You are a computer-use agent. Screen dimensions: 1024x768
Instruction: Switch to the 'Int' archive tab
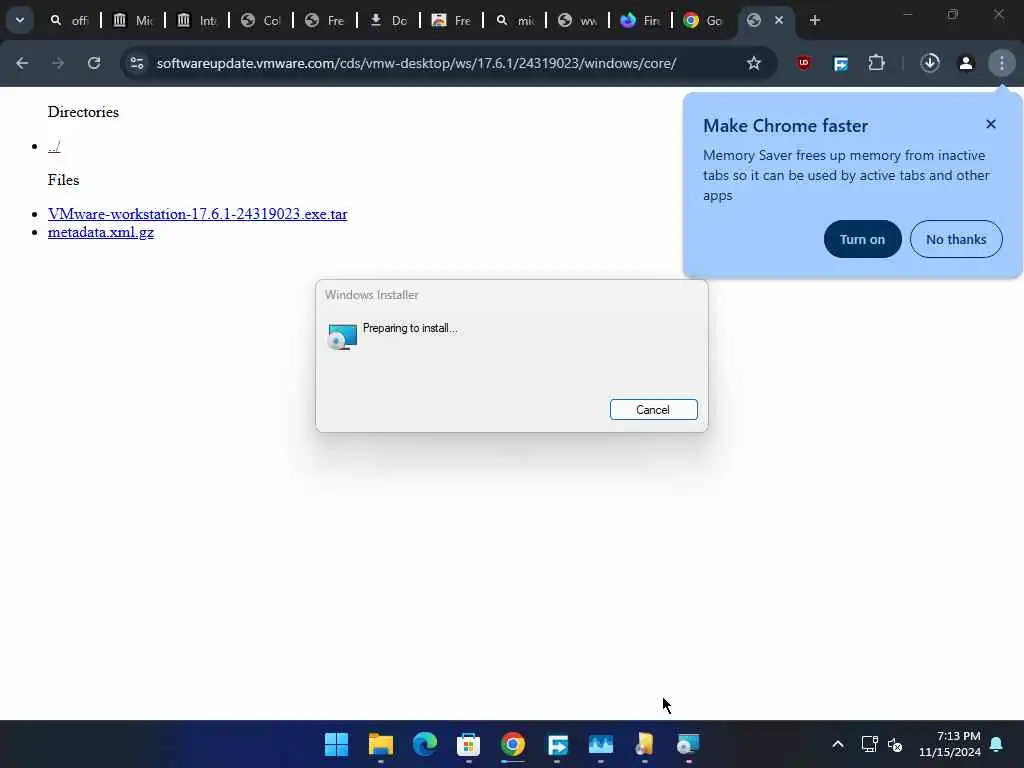click(x=197, y=20)
